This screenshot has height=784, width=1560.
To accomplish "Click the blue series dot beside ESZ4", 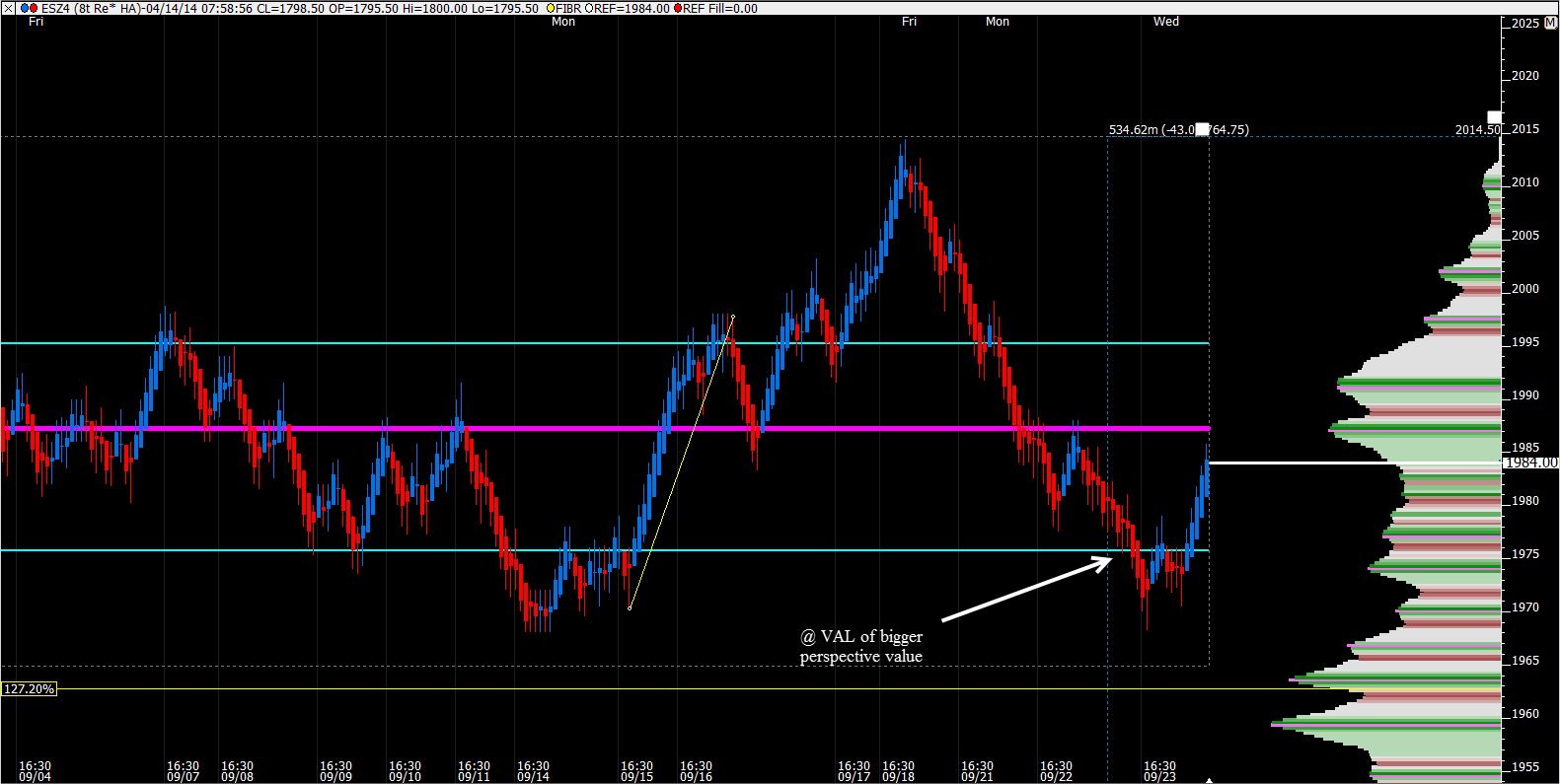I will (x=25, y=8).
